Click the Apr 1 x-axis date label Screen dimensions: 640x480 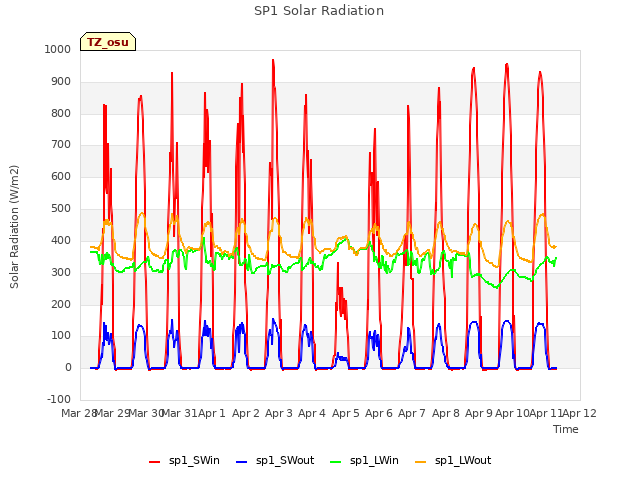(x=212, y=413)
